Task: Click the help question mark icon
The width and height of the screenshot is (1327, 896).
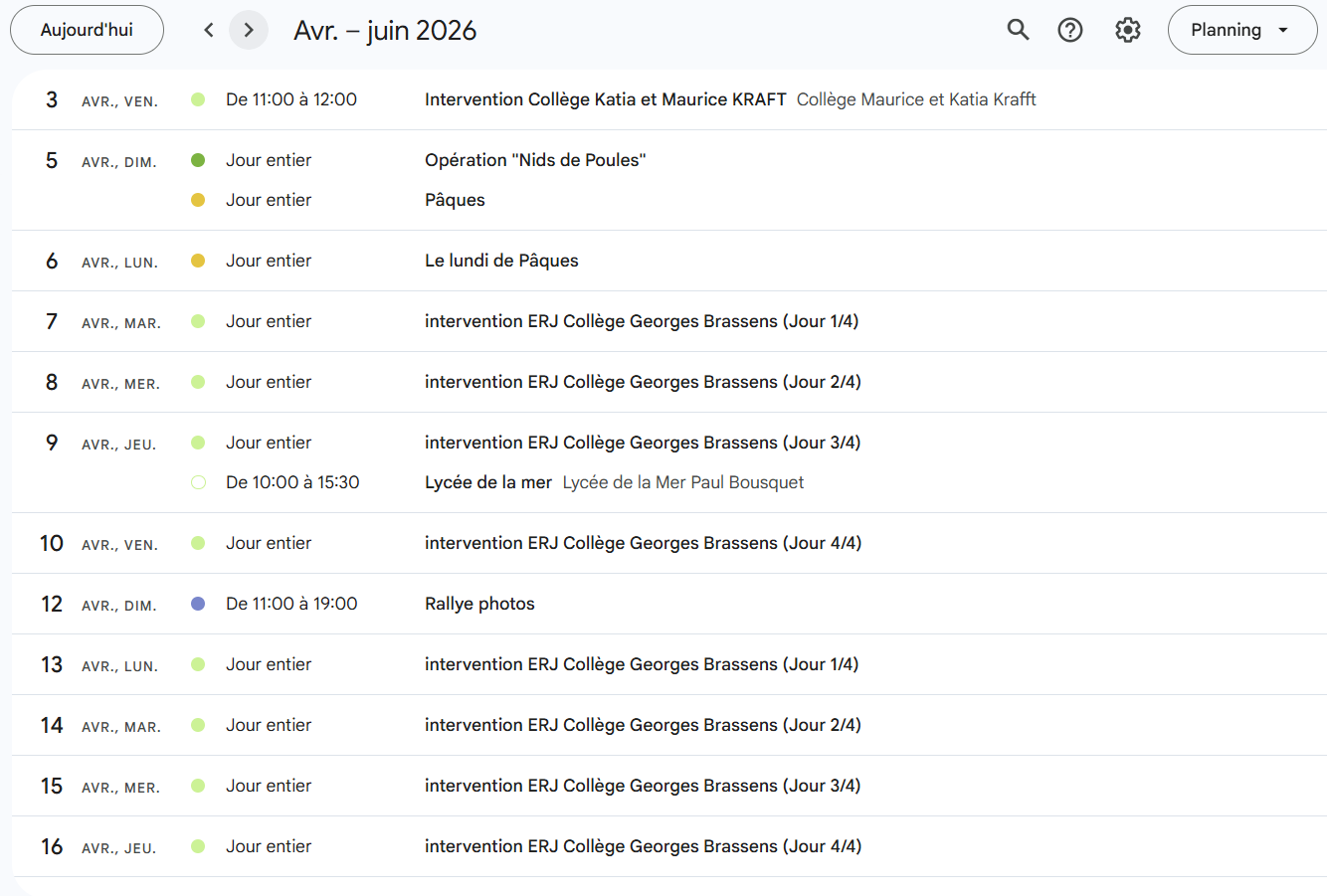Action: [x=1070, y=30]
